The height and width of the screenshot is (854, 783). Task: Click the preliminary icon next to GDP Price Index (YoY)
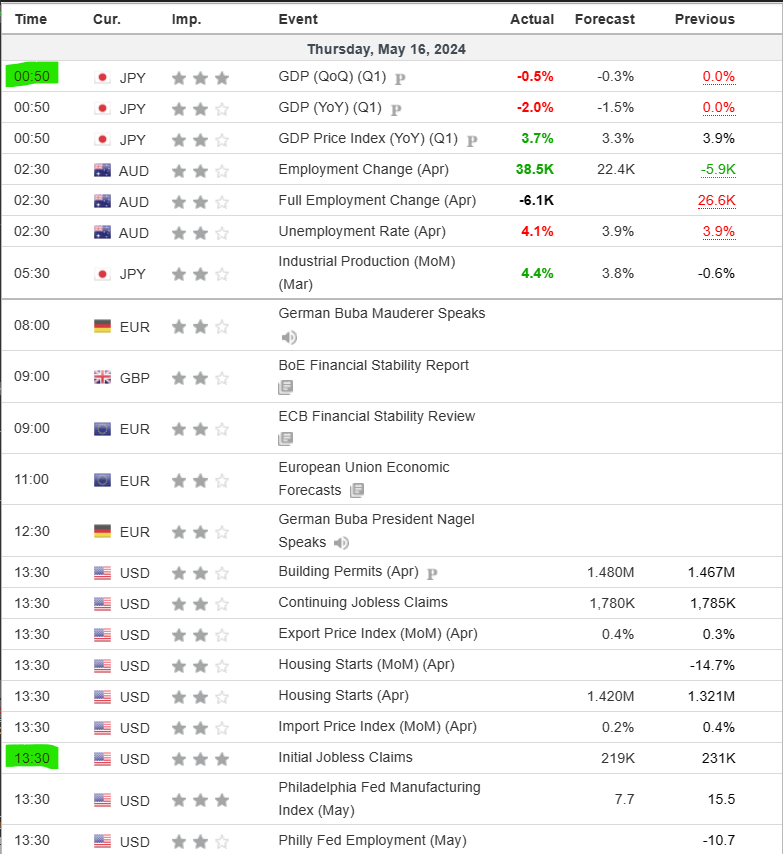pos(472,141)
